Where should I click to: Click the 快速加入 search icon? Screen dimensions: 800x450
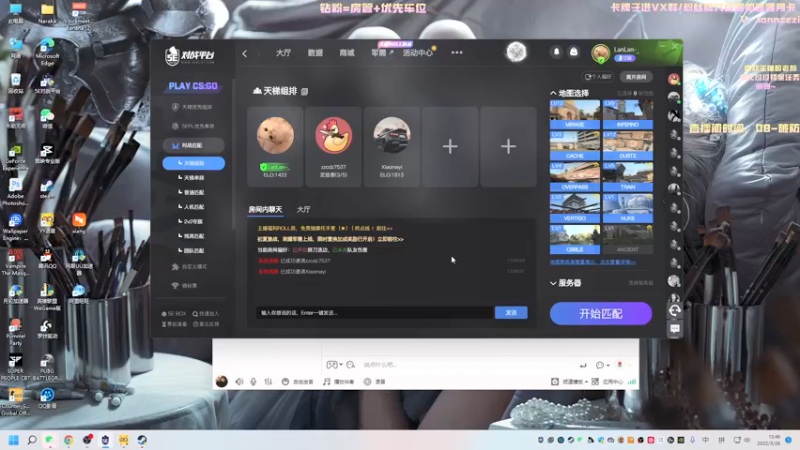pos(195,314)
